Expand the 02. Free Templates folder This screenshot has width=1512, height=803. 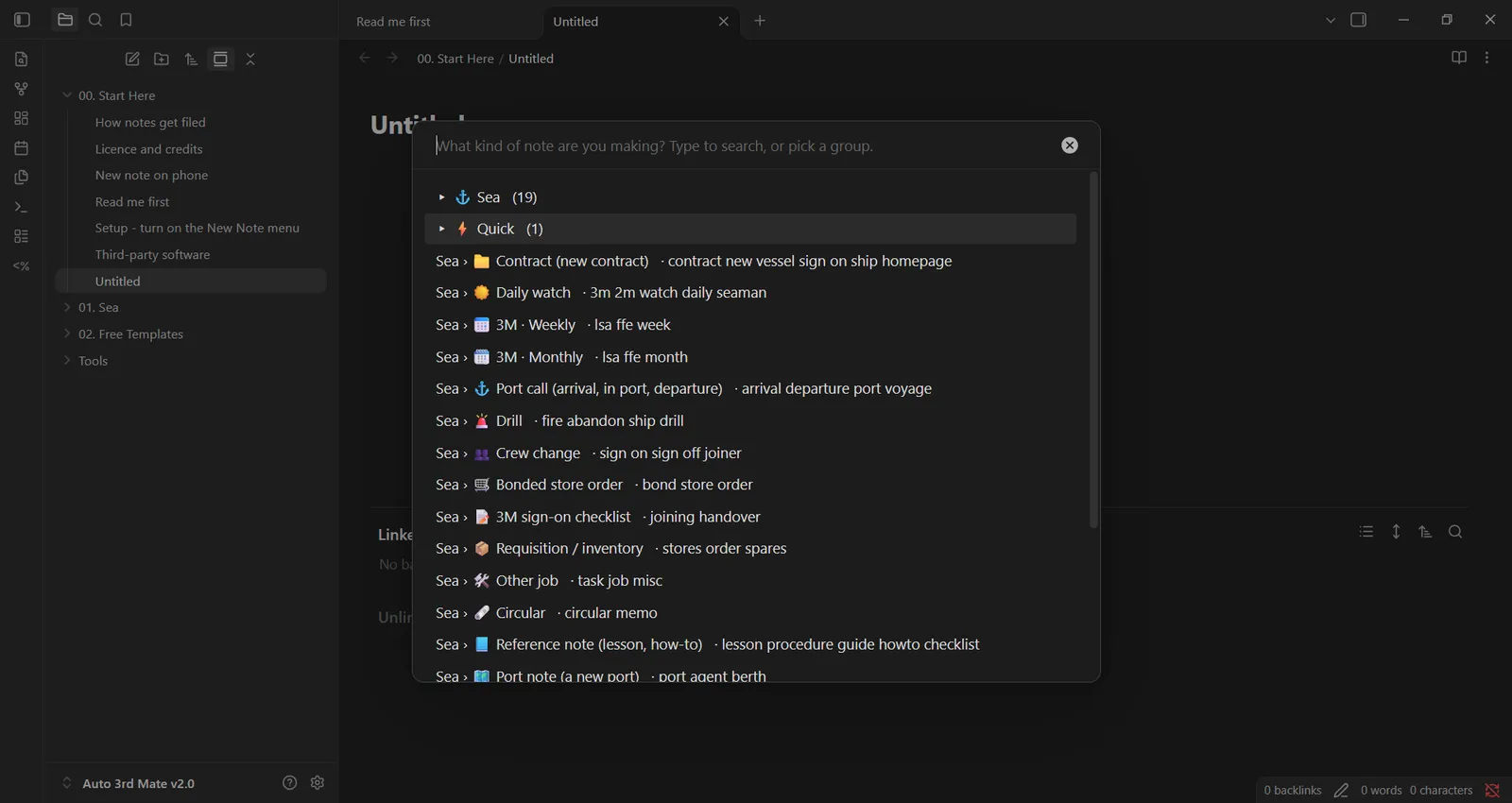click(67, 333)
